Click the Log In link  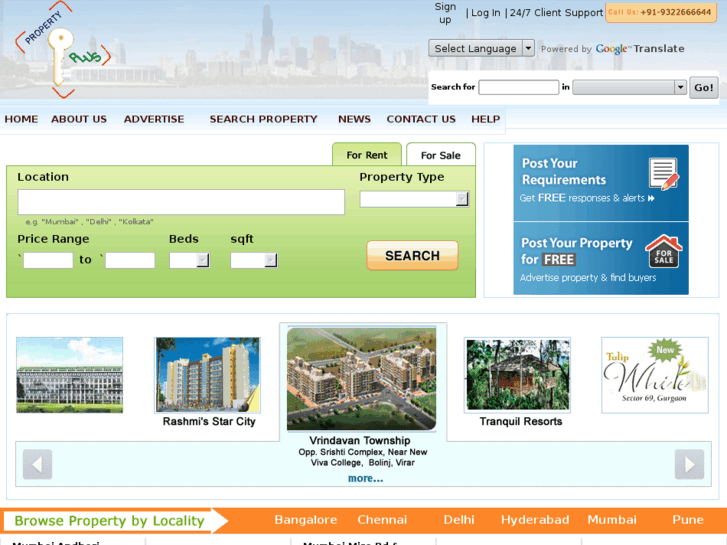(x=485, y=13)
